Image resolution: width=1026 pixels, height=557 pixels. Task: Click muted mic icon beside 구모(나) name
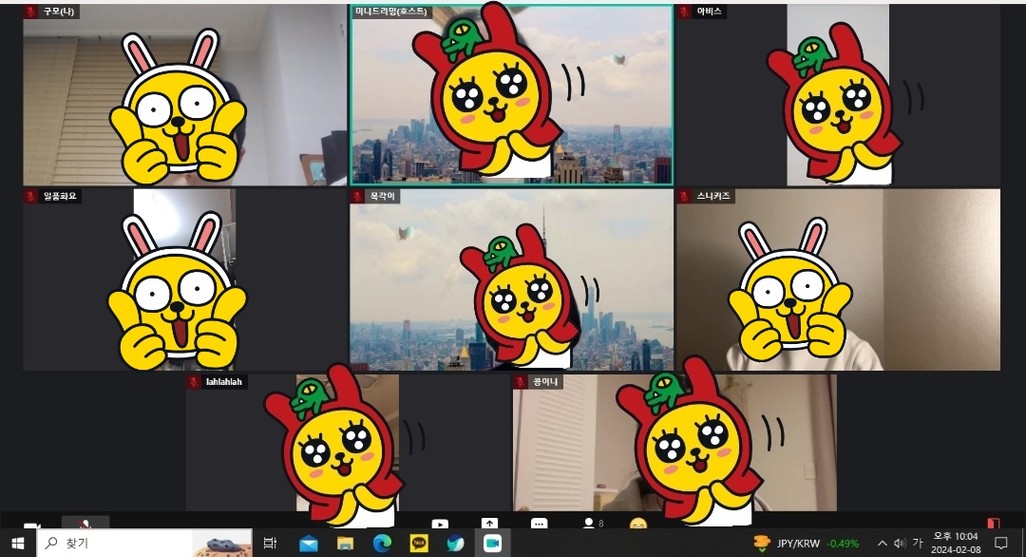[x=31, y=12]
